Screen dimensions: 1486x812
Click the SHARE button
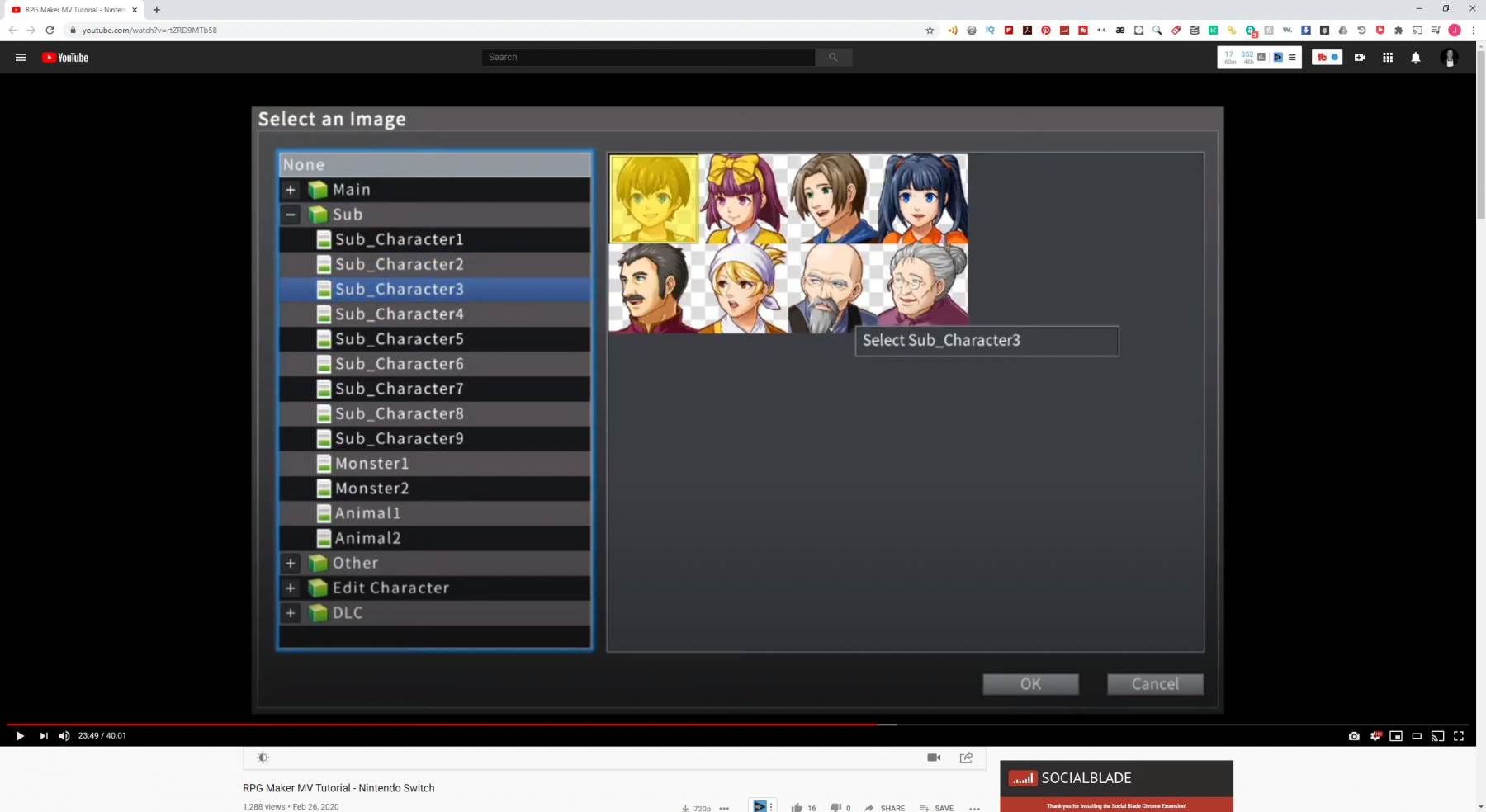(884, 808)
